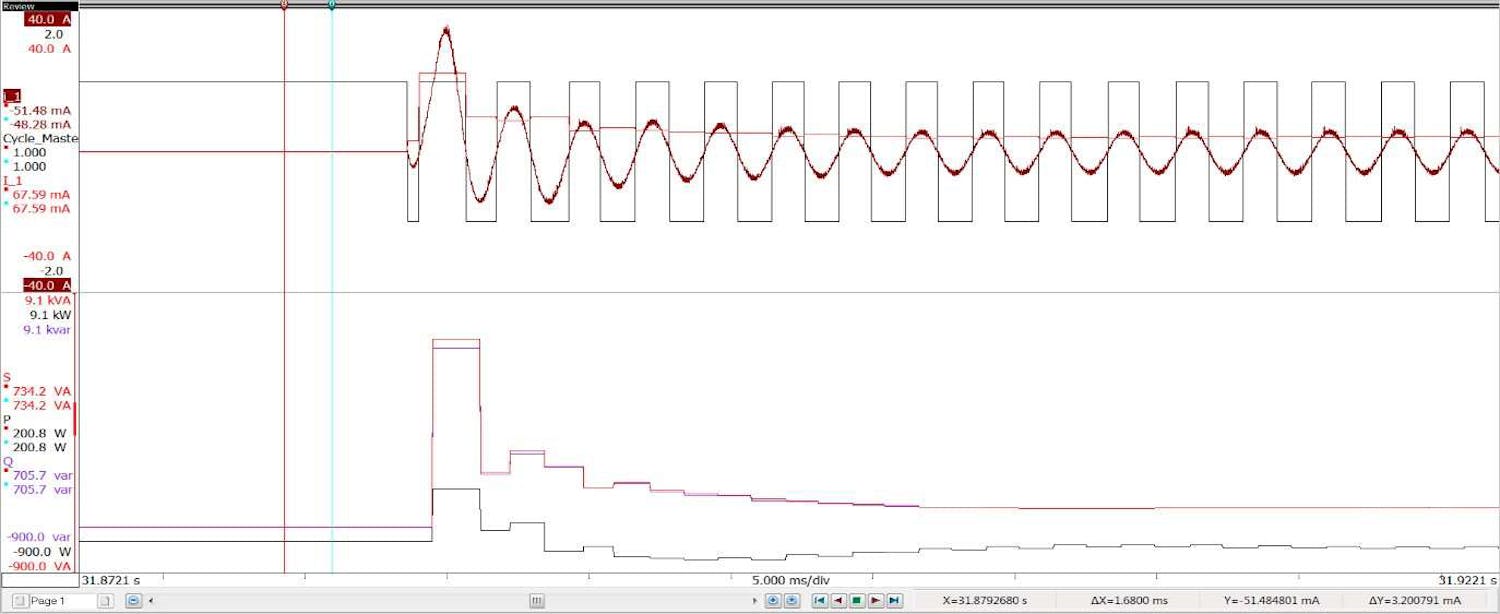The image size is (1500, 614).
Task: Jump to end with the last-sample icon
Action: click(893, 601)
